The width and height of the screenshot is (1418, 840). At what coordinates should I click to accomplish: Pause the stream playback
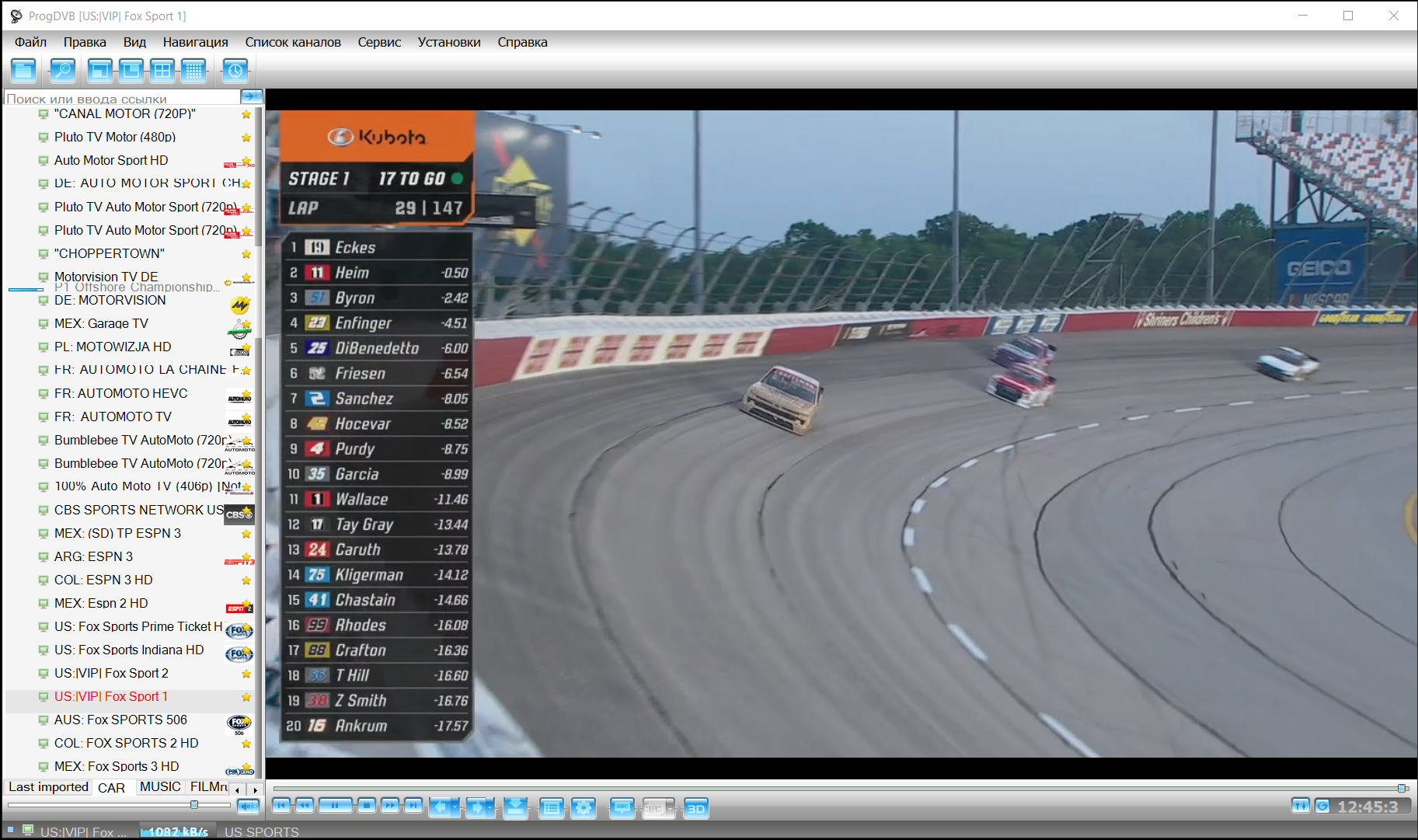[335, 806]
